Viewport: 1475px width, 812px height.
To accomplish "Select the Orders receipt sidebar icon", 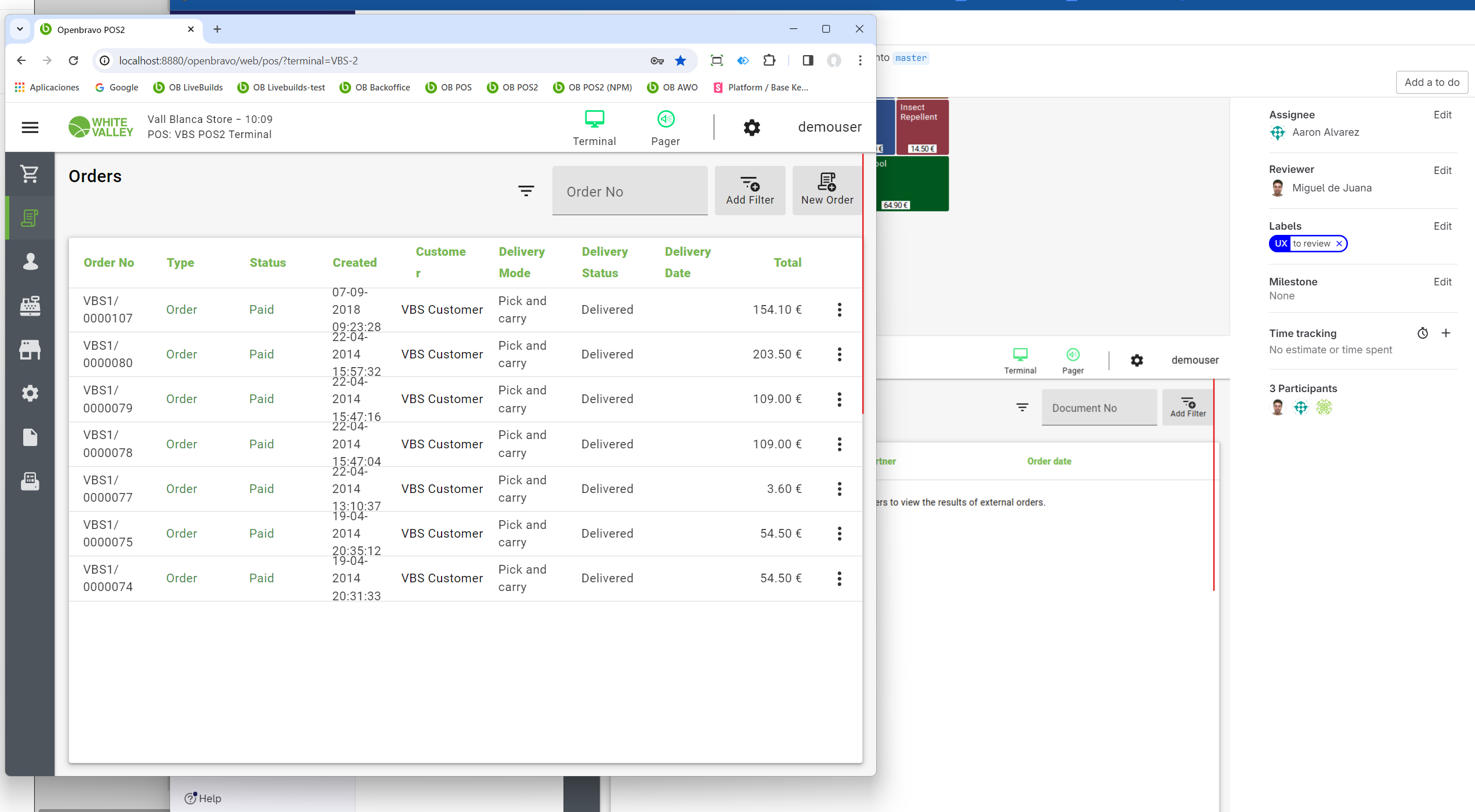I will point(30,218).
